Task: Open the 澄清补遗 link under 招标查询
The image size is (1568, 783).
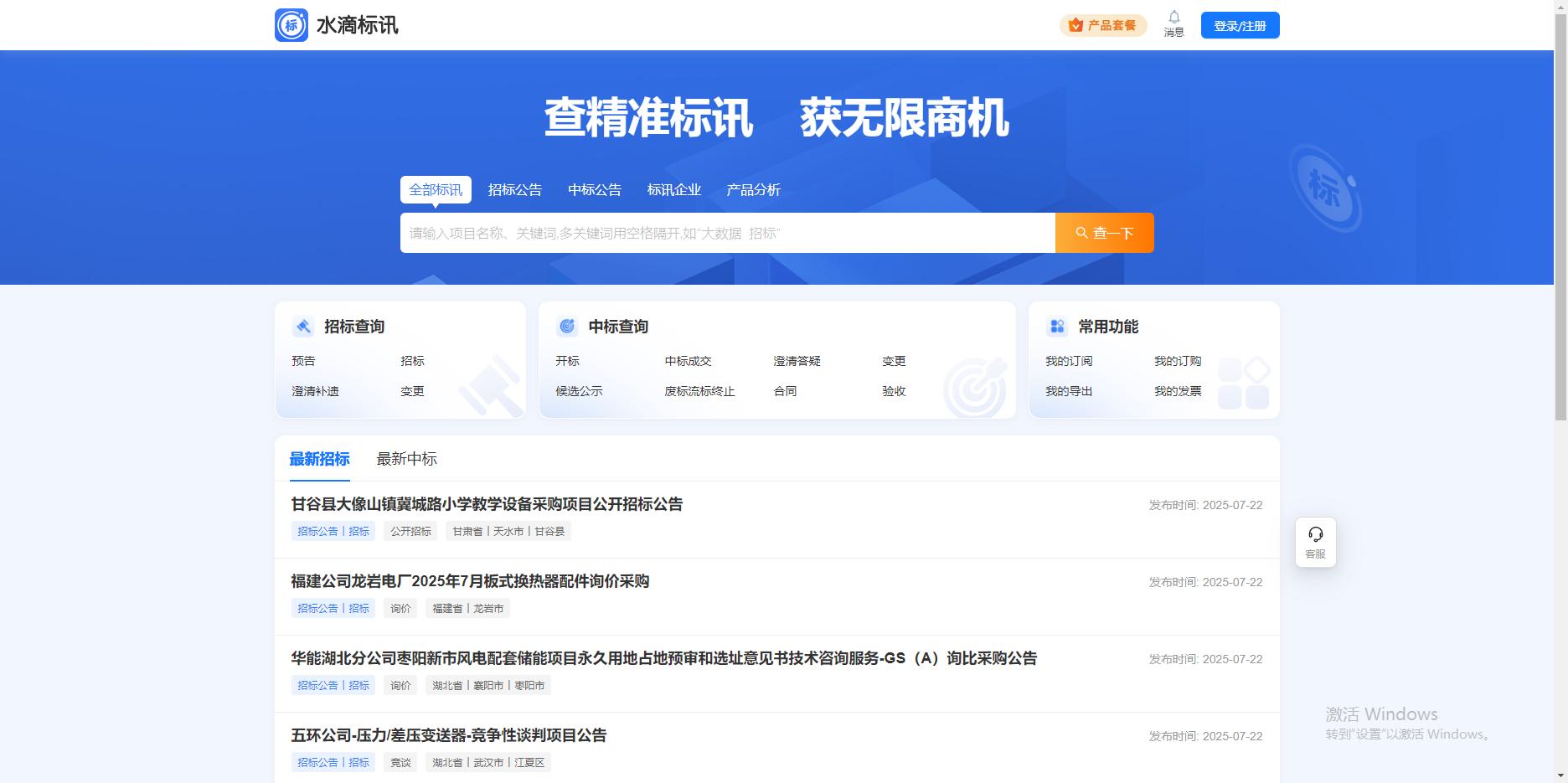Action: coord(315,391)
